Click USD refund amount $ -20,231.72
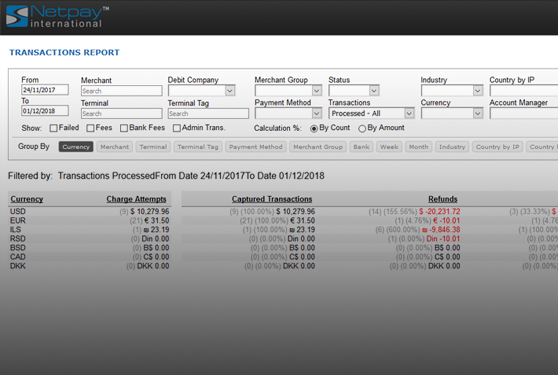Screen dimensions: 558x375 pos(439,211)
